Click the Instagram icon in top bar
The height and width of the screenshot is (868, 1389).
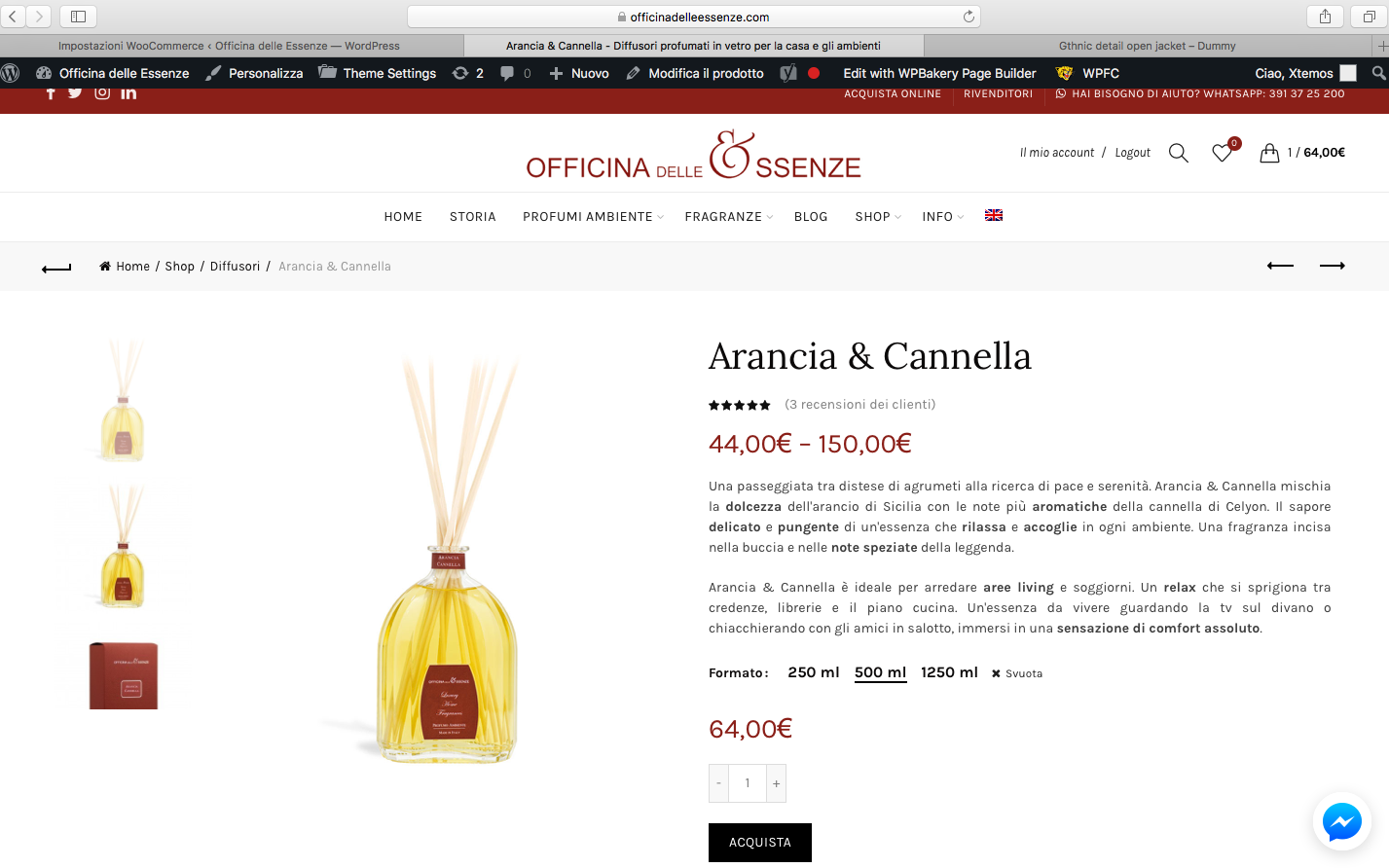tap(102, 92)
